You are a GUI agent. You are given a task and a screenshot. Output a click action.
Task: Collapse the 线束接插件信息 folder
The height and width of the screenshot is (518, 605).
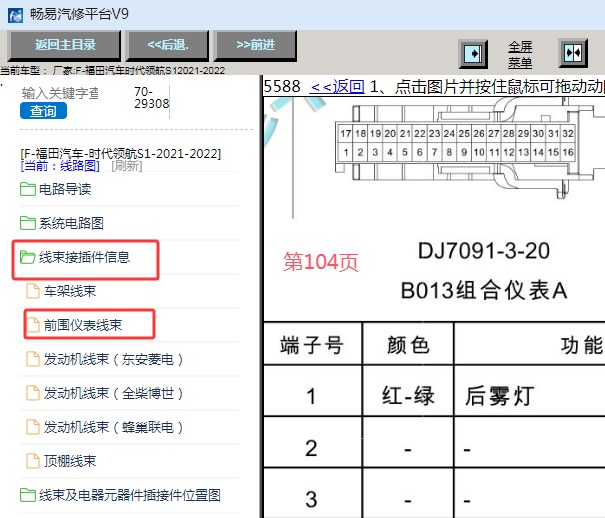tap(84, 257)
